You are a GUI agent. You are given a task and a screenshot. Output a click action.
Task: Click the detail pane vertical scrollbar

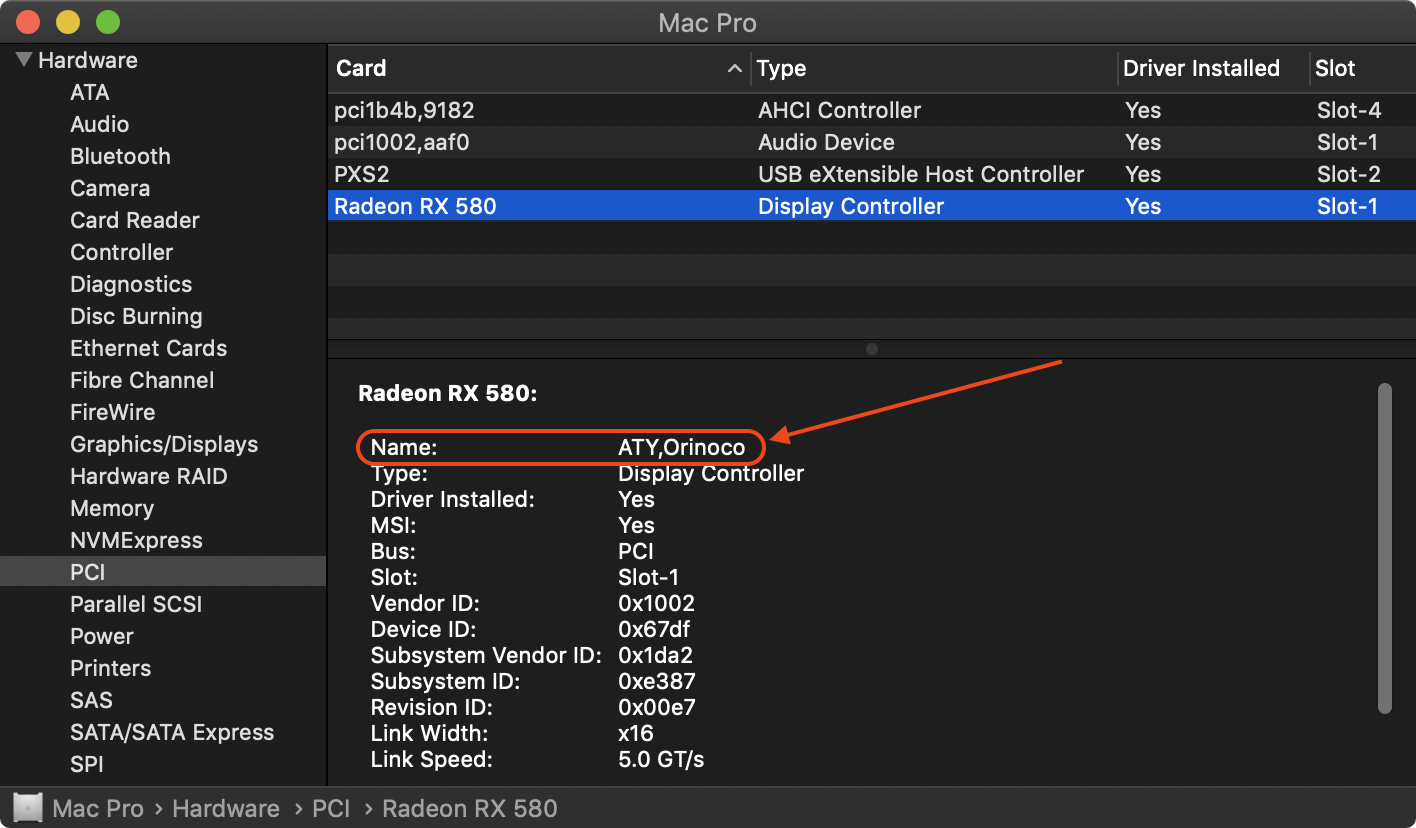(x=1385, y=548)
